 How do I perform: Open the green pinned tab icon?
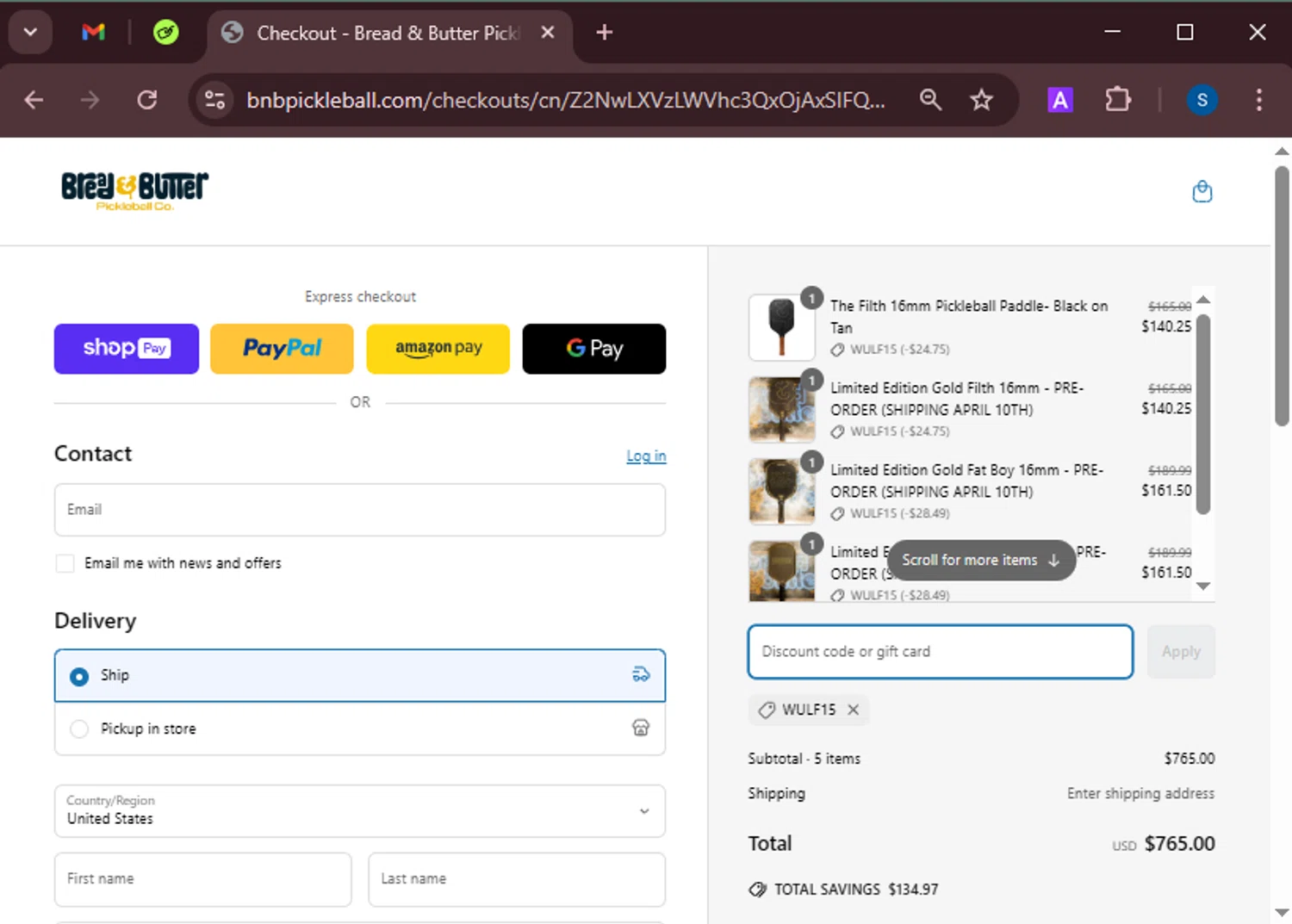pos(165,33)
